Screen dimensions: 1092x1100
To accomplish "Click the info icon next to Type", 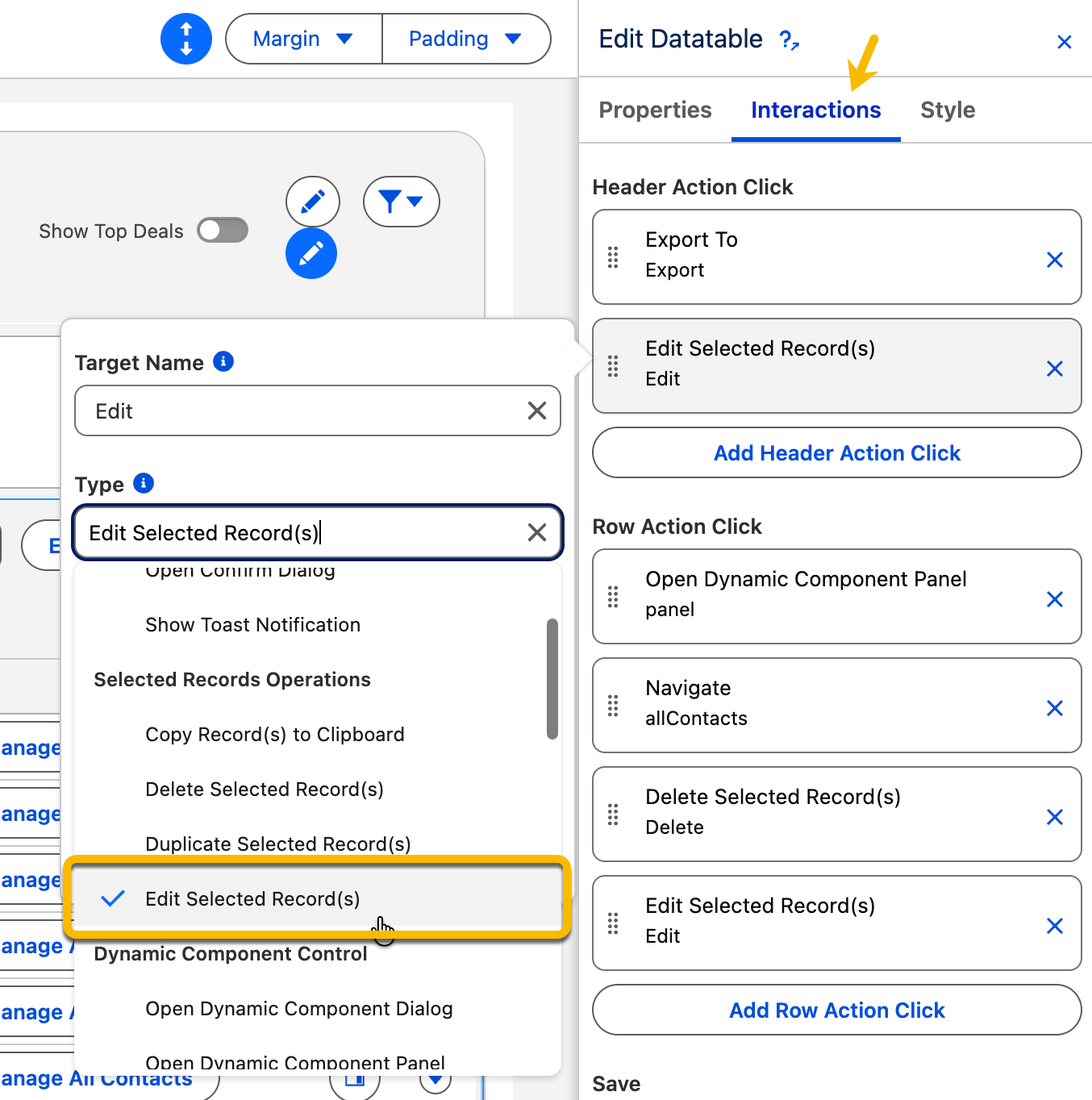I will click(144, 483).
